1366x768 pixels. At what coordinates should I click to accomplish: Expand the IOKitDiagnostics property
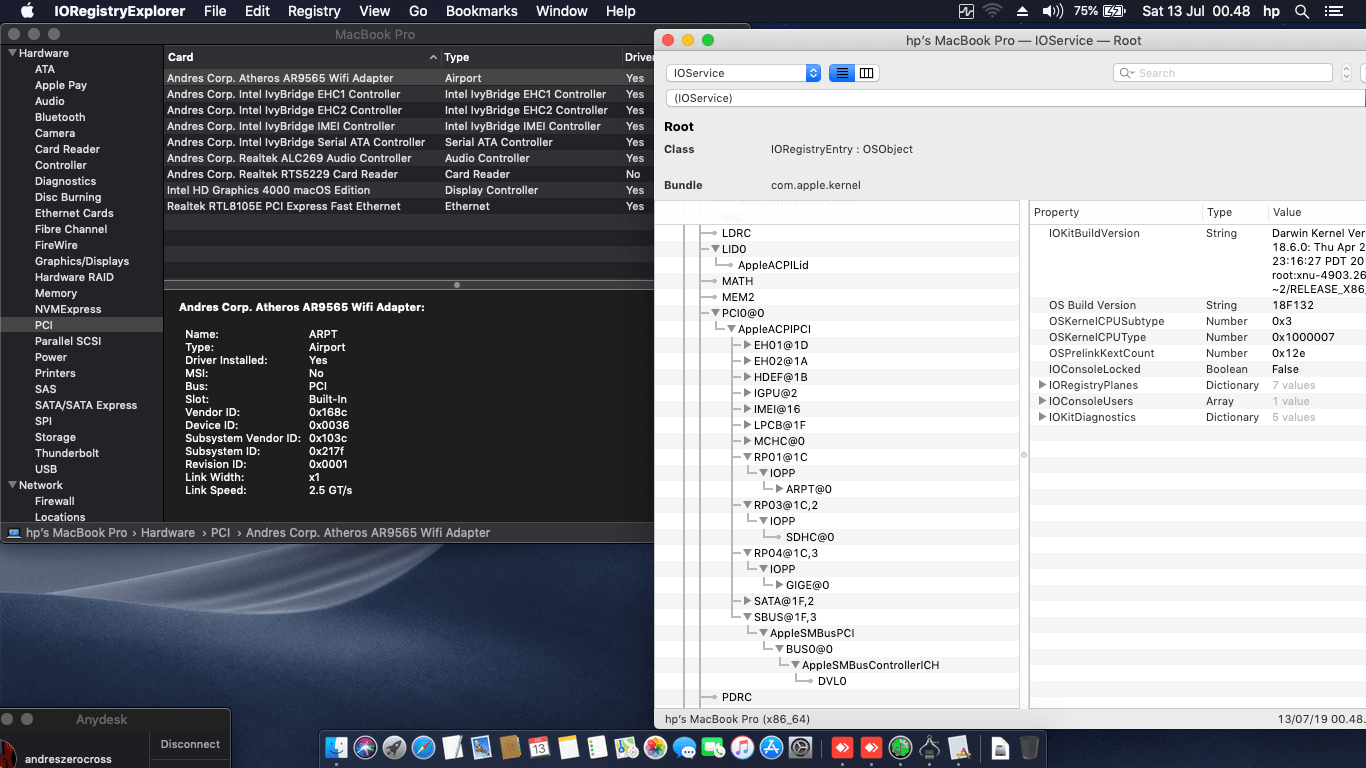[x=1042, y=417]
